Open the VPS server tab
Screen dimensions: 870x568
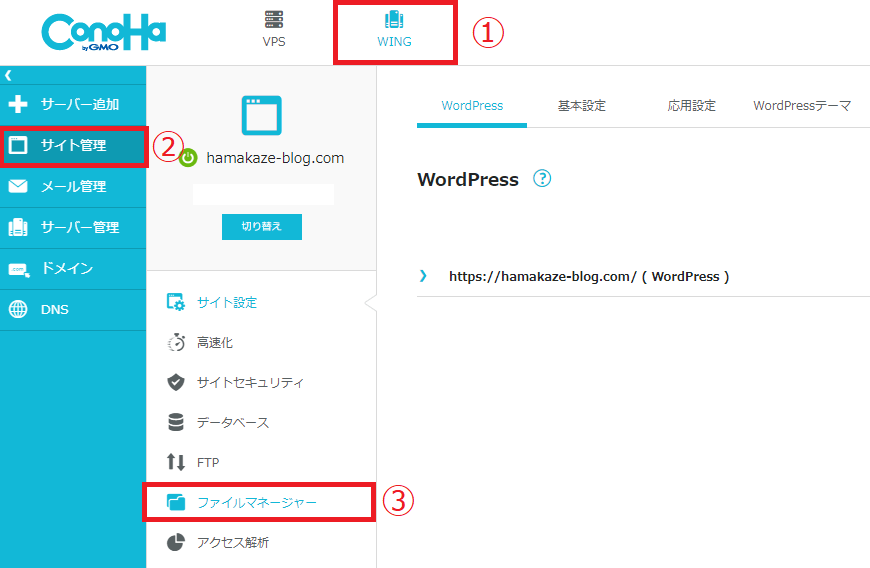273,30
